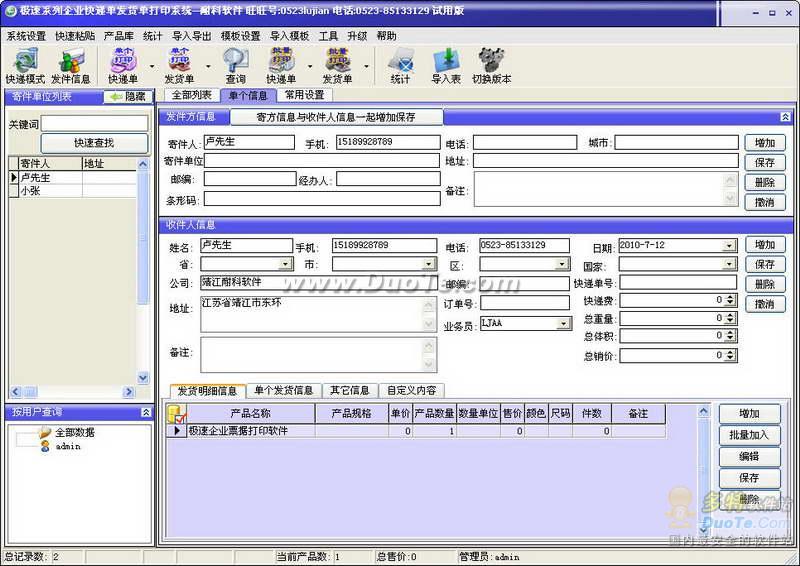Click the 批量加入 button
Screen dimensions: 800x566
[x=749, y=435]
